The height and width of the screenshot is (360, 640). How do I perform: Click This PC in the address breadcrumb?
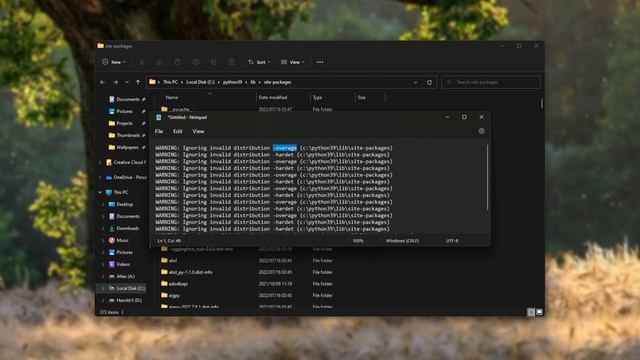pos(170,82)
